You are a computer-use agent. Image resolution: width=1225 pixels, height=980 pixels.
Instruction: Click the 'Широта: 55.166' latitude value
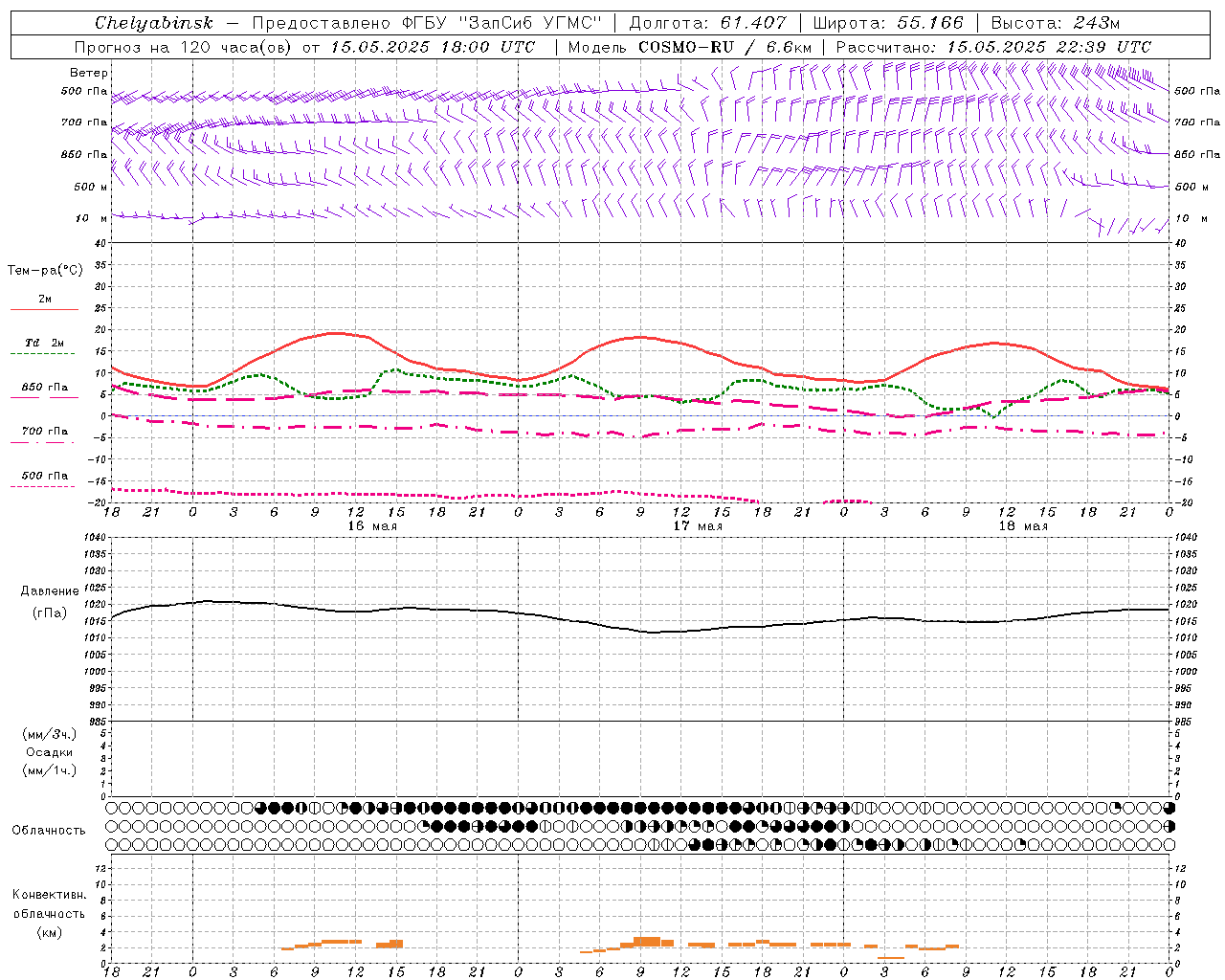click(x=888, y=23)
